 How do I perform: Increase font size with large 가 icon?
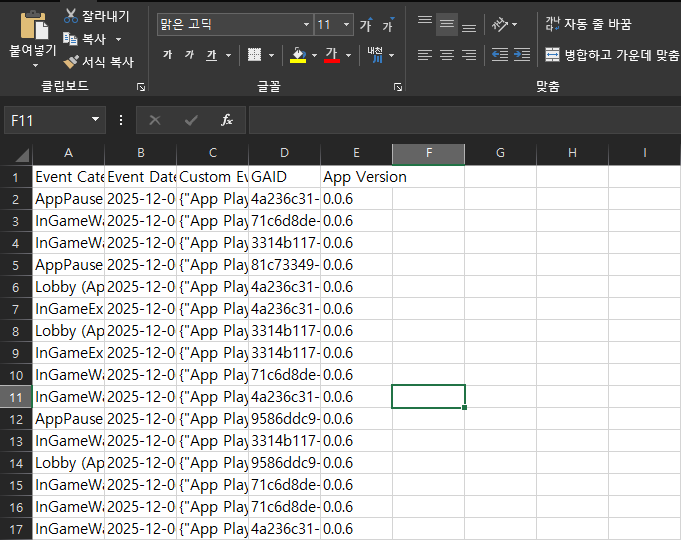[366, 25]
